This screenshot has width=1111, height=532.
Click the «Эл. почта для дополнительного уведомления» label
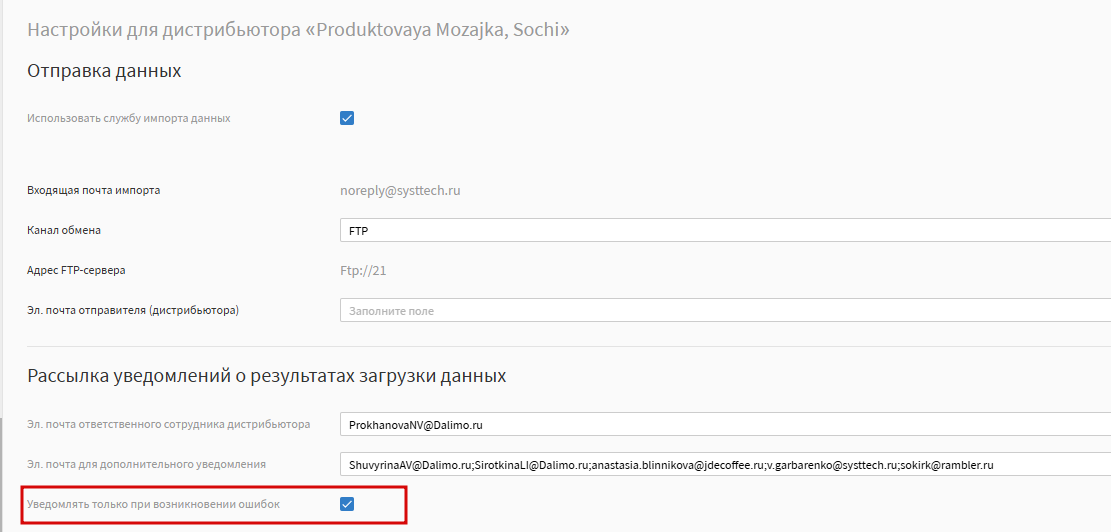click(147, 465)
